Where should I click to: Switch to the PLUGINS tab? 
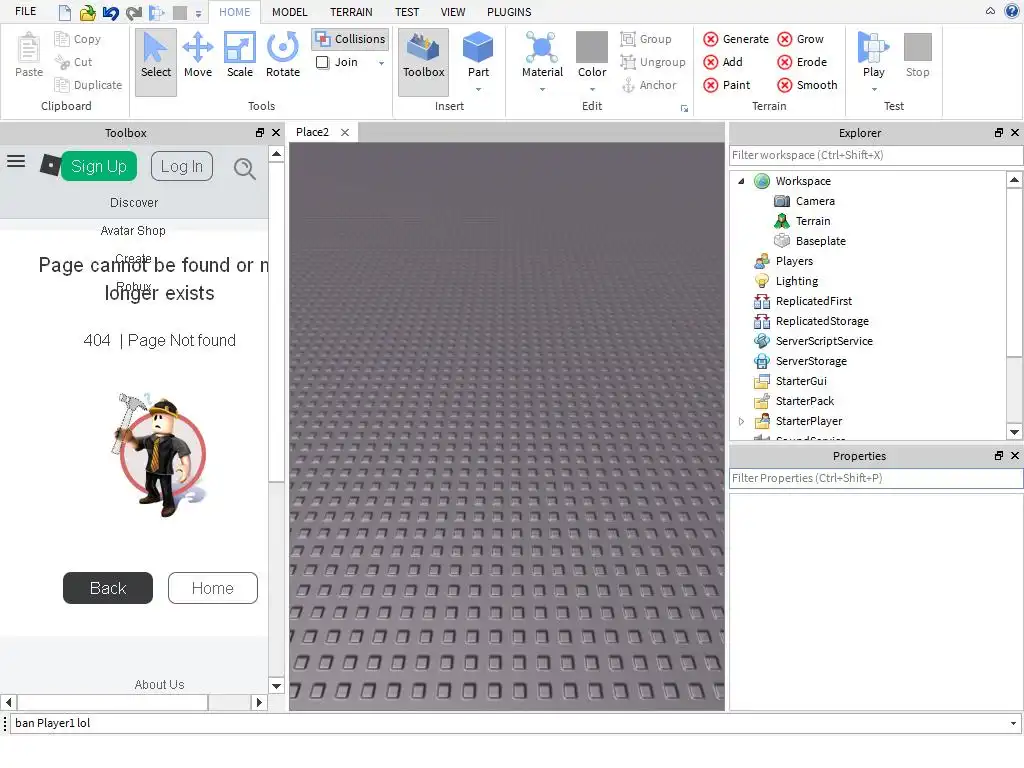[x=509, y=12]
